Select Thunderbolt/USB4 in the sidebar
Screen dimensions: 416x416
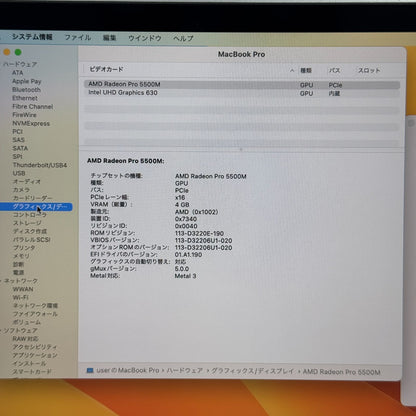point(40,165)
